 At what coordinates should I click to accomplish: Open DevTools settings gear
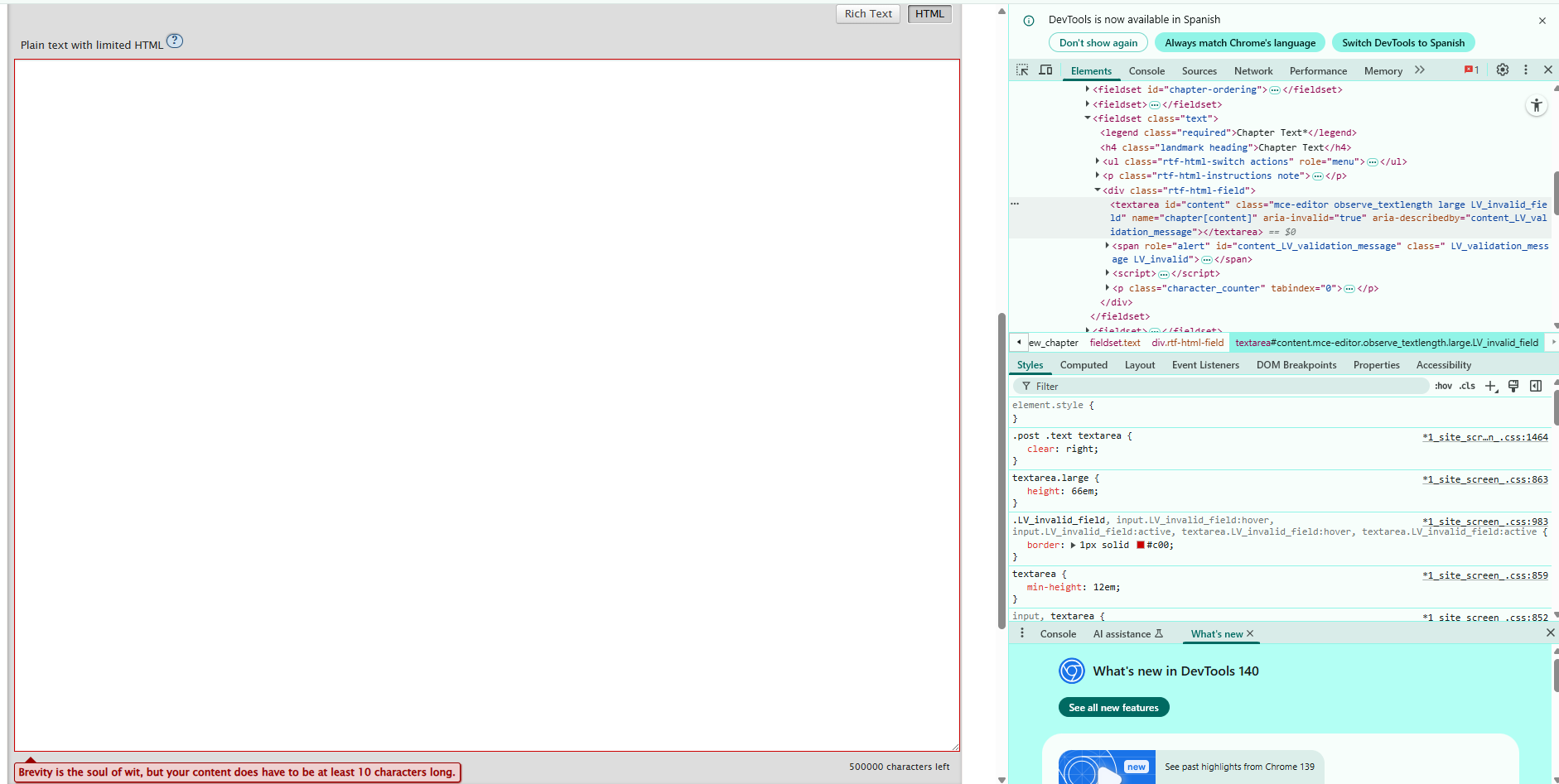(x=1503, y=70)
